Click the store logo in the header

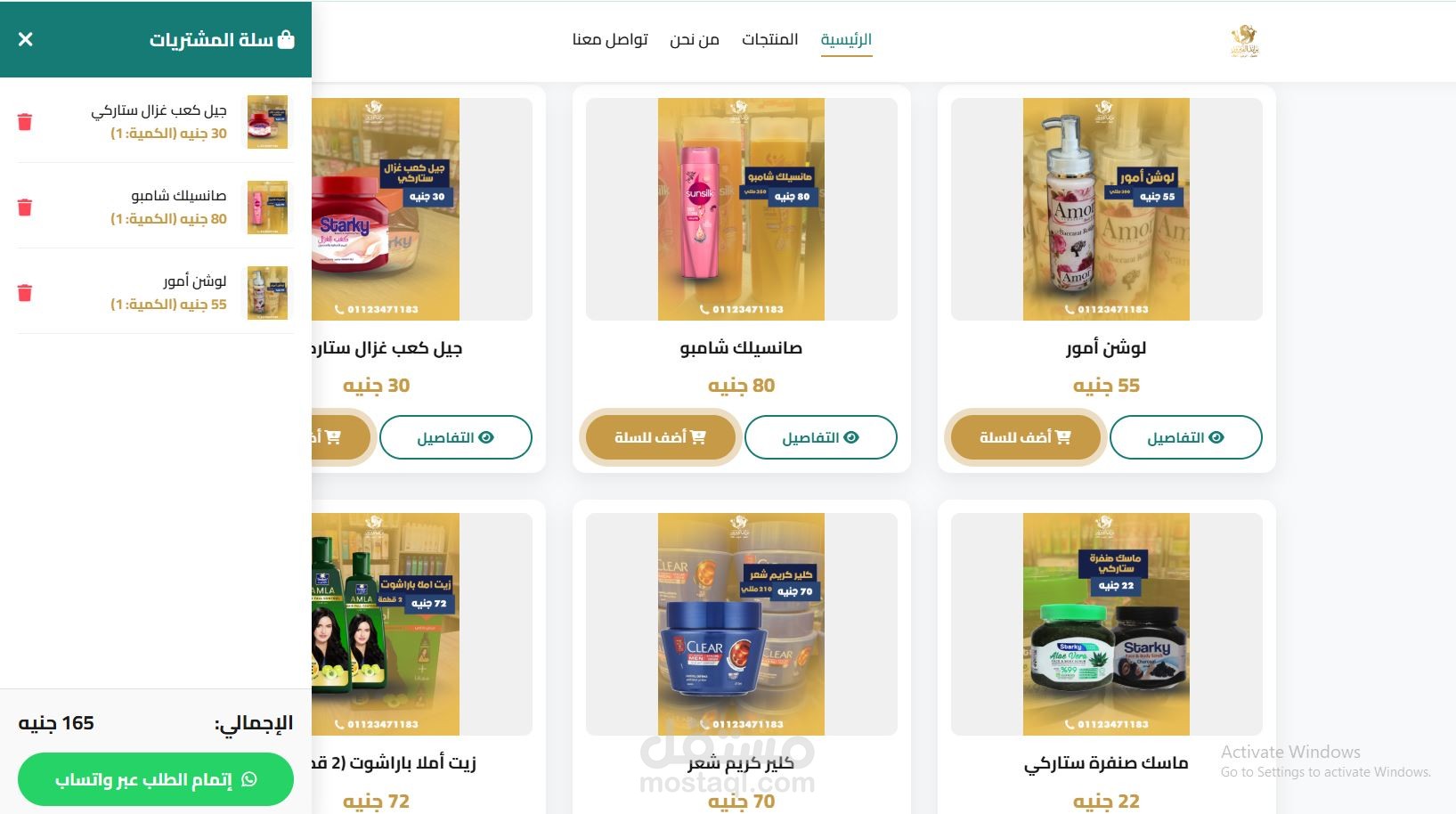1244,41
